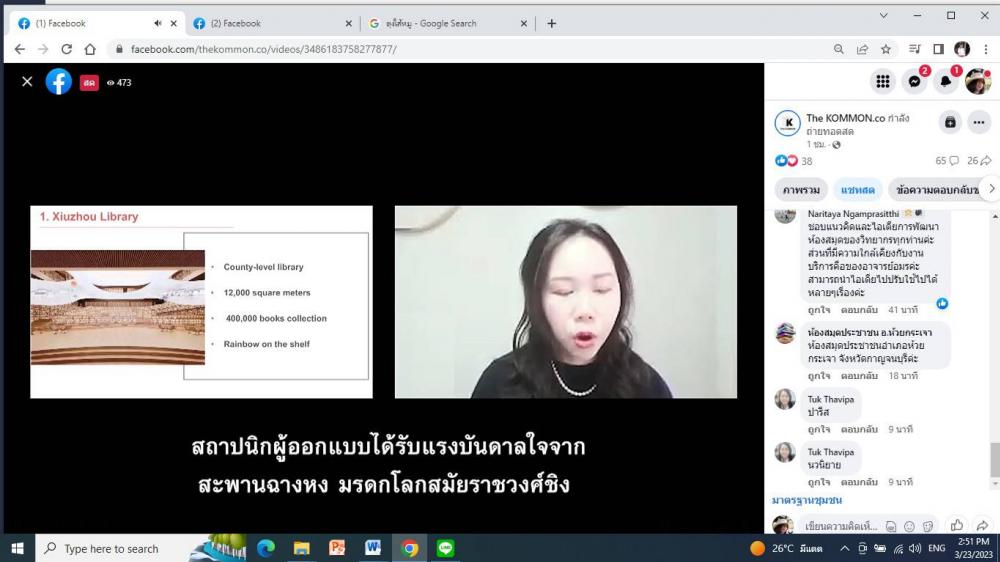This screenshot has width=1000, height=562.
Task: Open the LINE app from the taskbar
Action: pyautogui.click(x=445, y=548)
